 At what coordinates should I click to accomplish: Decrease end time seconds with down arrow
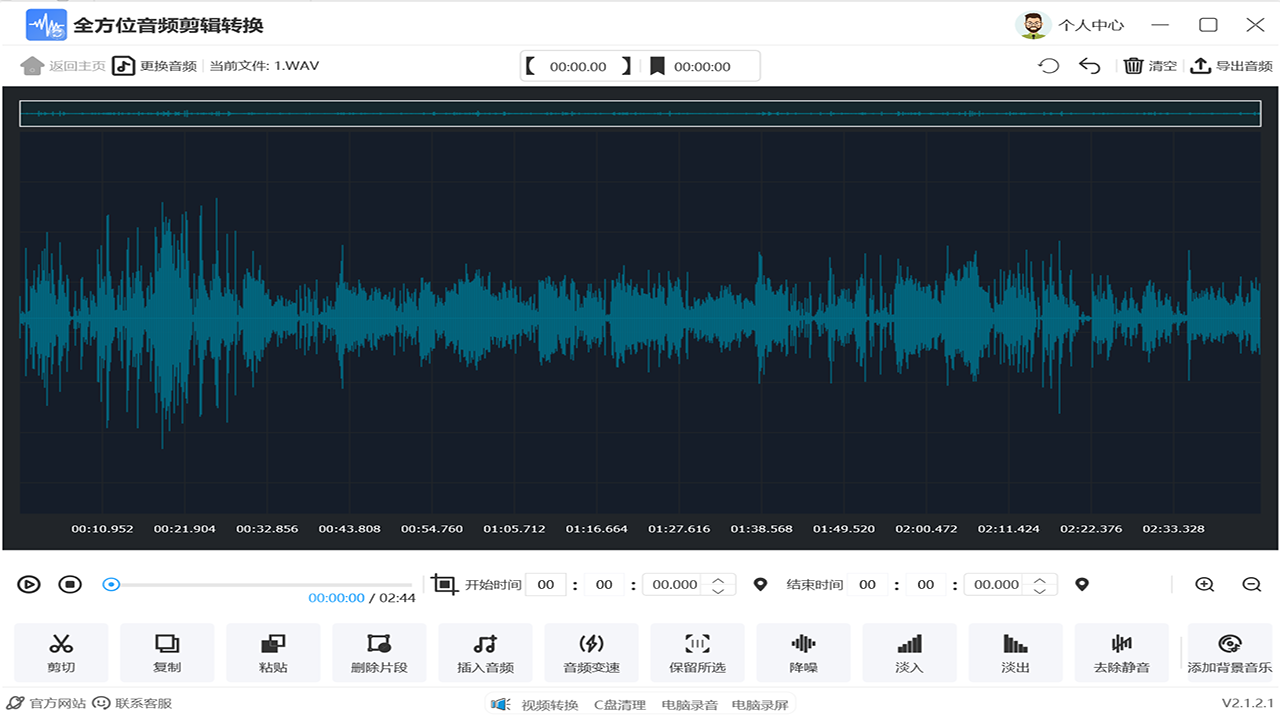coord(1040,591)
